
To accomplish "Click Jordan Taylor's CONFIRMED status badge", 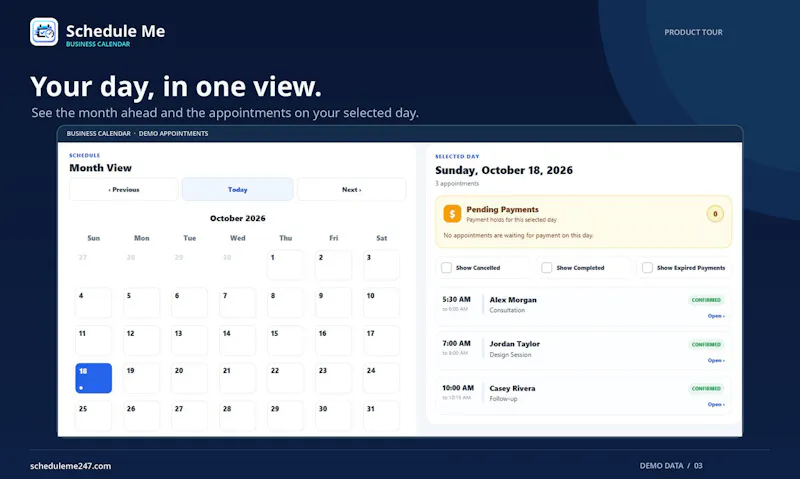I will click(x=706, y=344).
